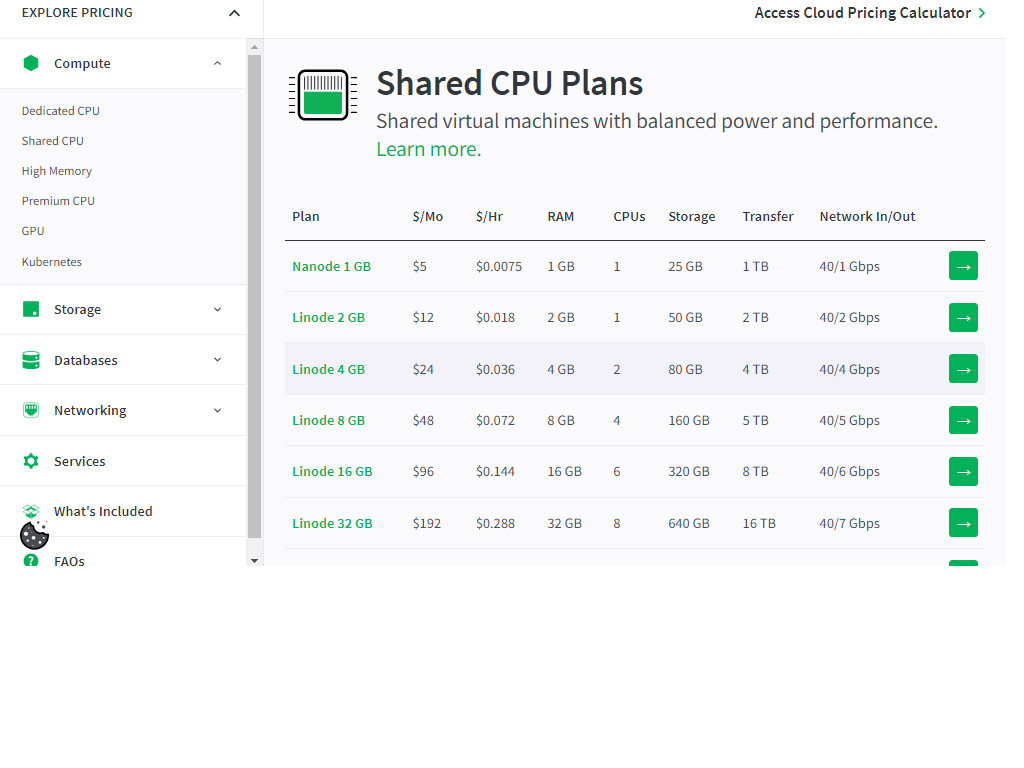Click the arrow button for Linode 32 GB

tap(963, 523)
